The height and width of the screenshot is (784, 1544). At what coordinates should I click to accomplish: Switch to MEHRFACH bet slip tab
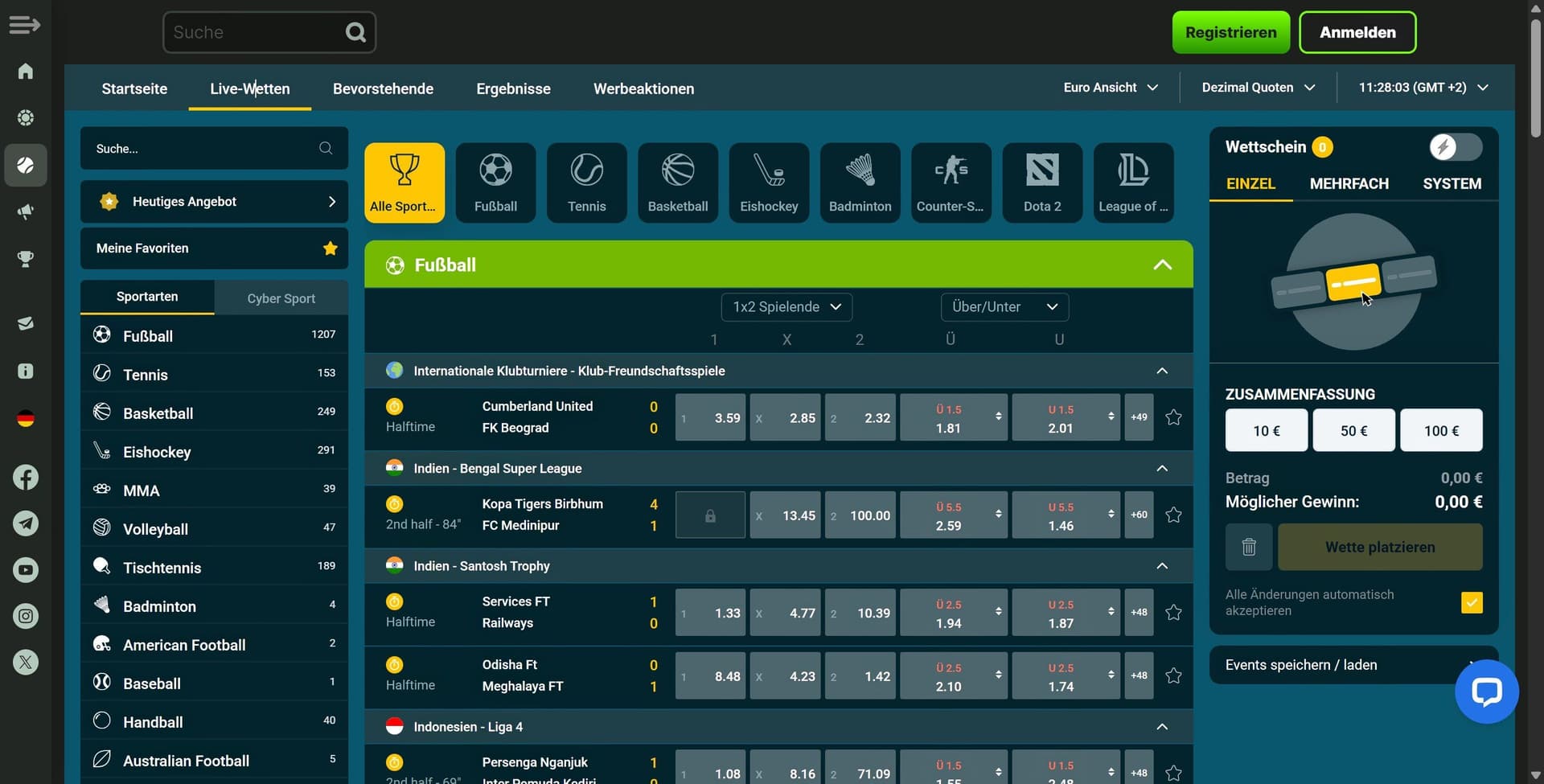click(x=1349, y=183)
